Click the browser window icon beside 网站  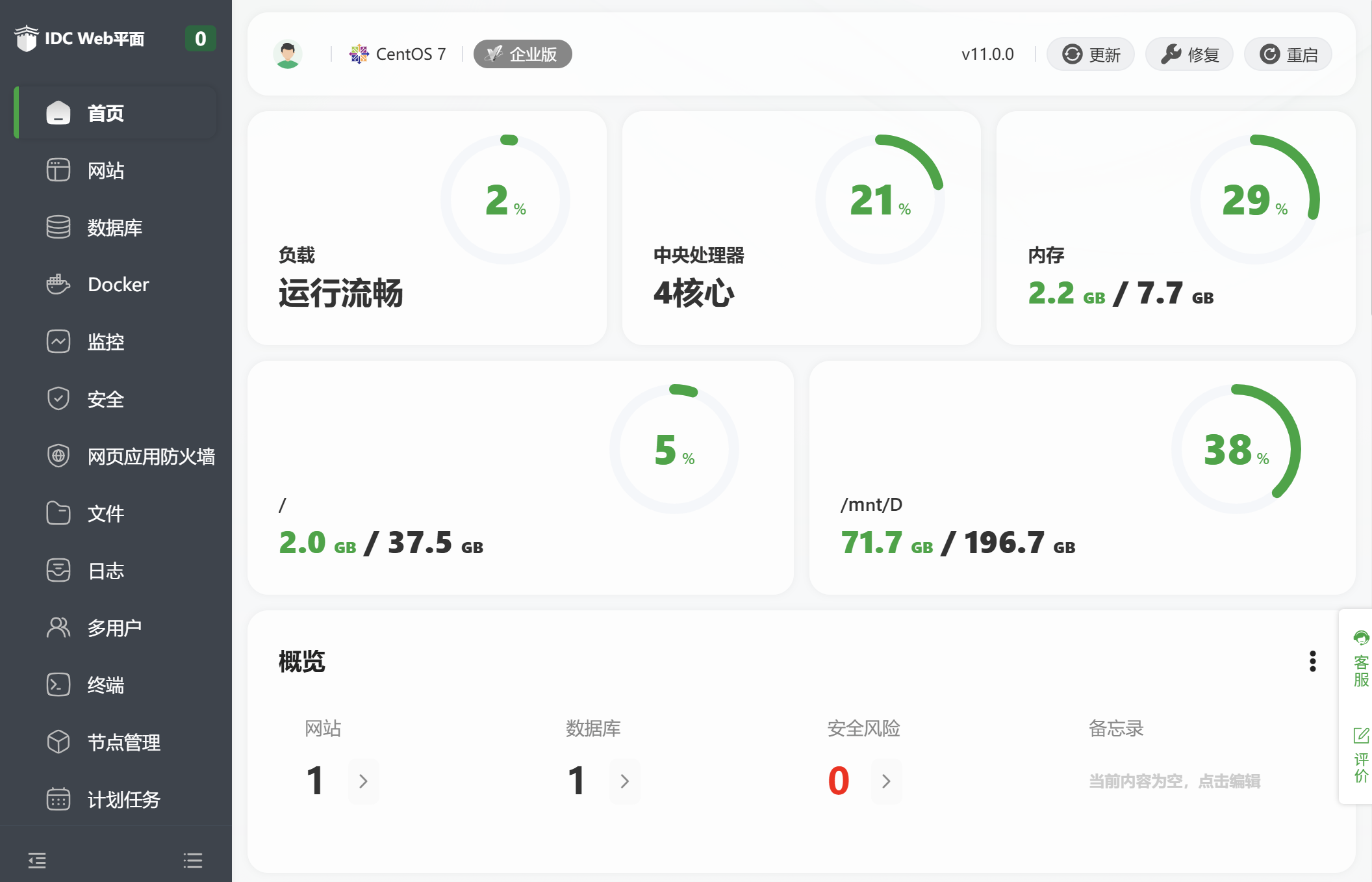click(58, 170)
